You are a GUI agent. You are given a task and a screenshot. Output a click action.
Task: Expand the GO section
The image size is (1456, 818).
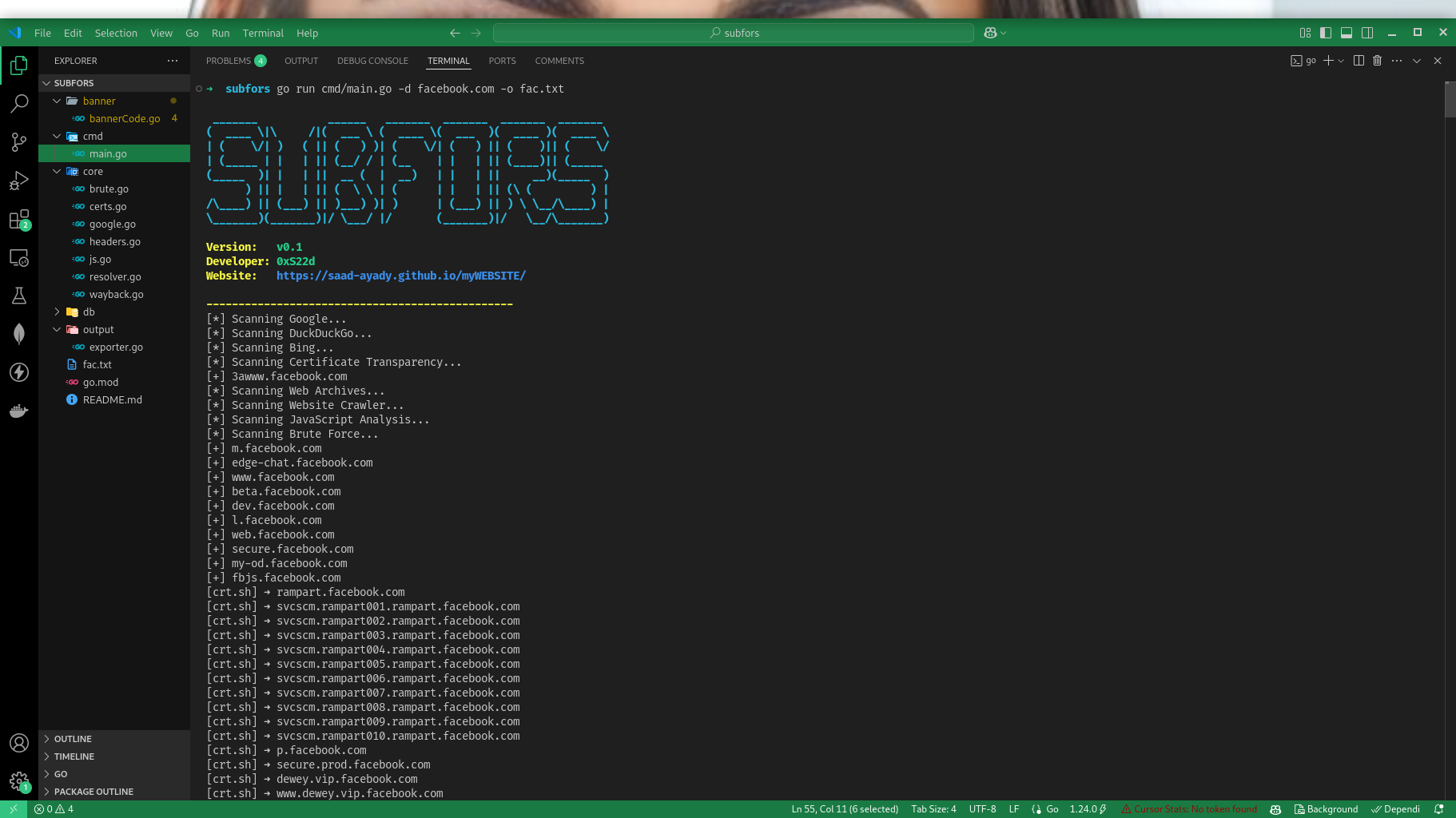coord(114,774)
